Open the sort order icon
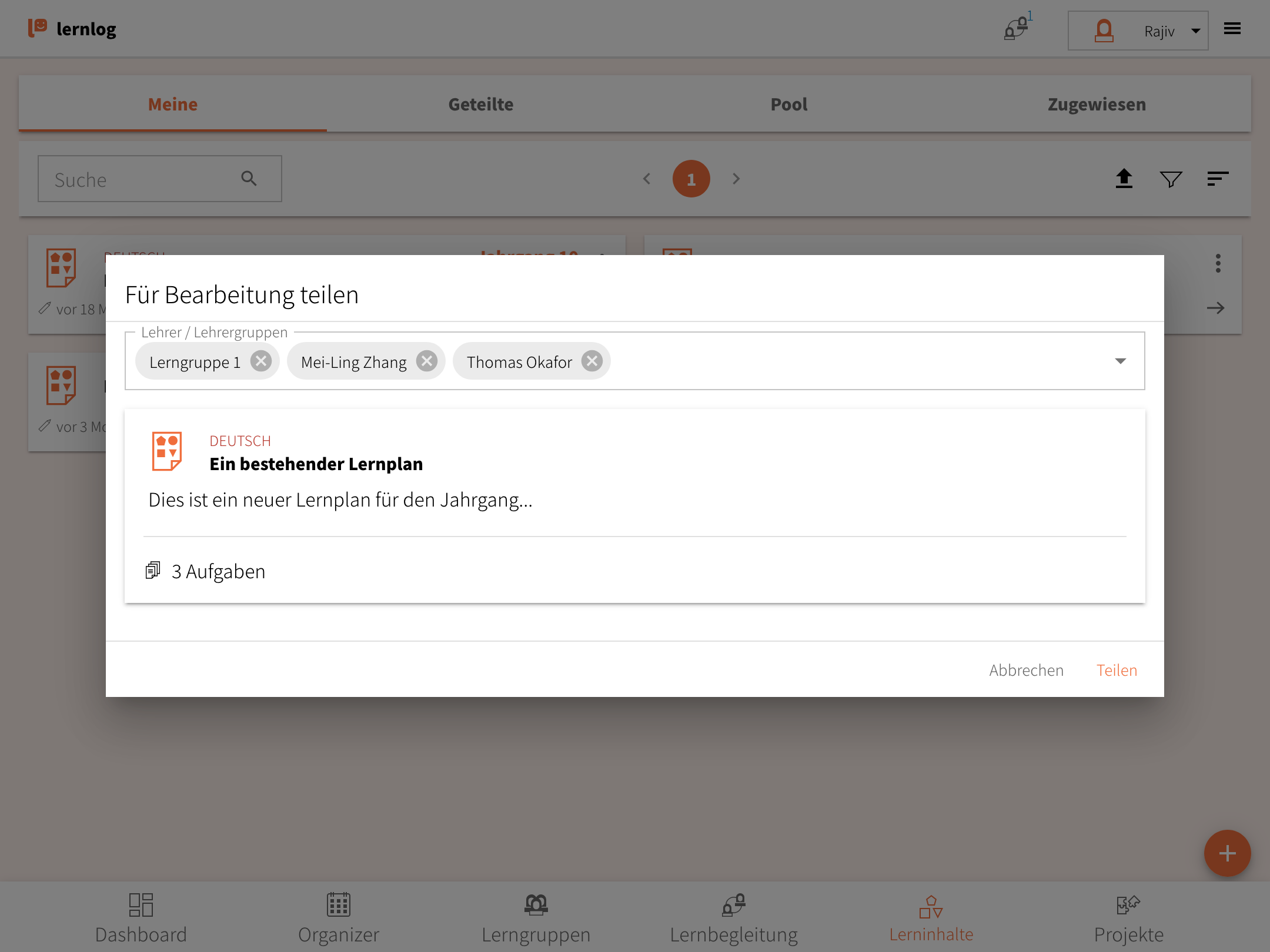 pyautogui.click(x=1218, y=179)
